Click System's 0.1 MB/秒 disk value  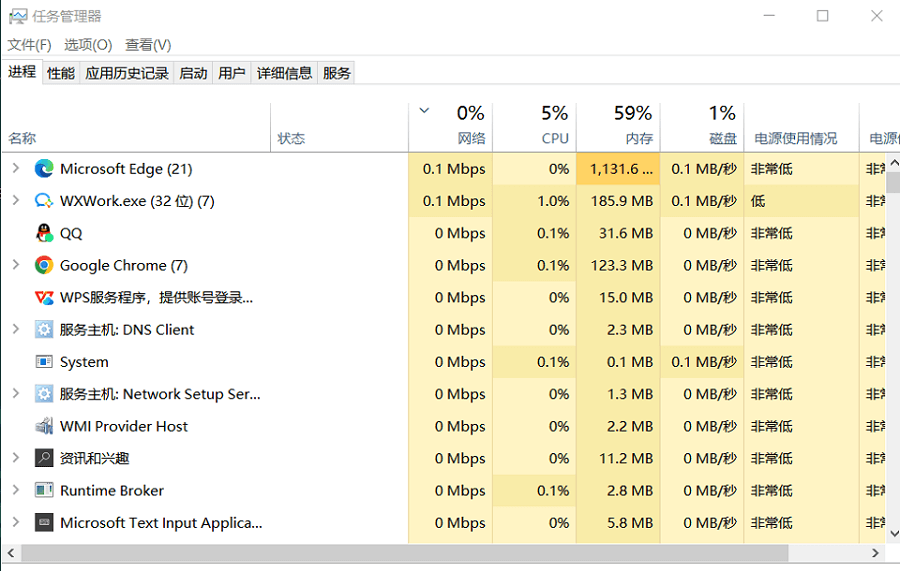(704, 362)
